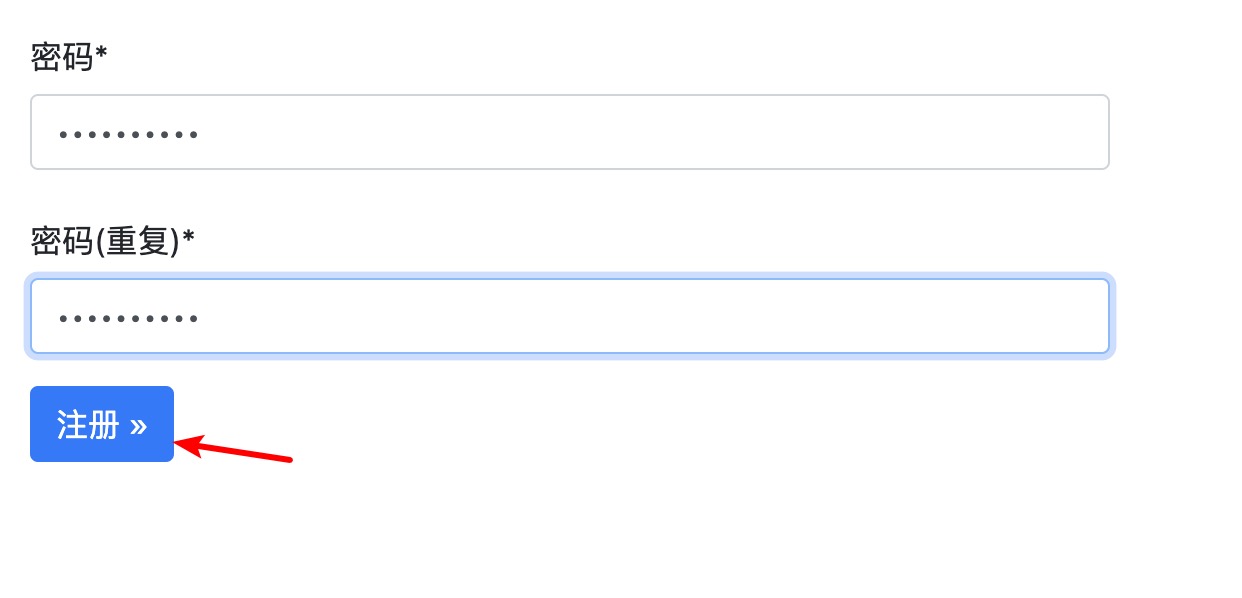Click the 密码(重复) repeat password field
The width and height of the screenshot is (1242, 598).
tap(569, 316)
